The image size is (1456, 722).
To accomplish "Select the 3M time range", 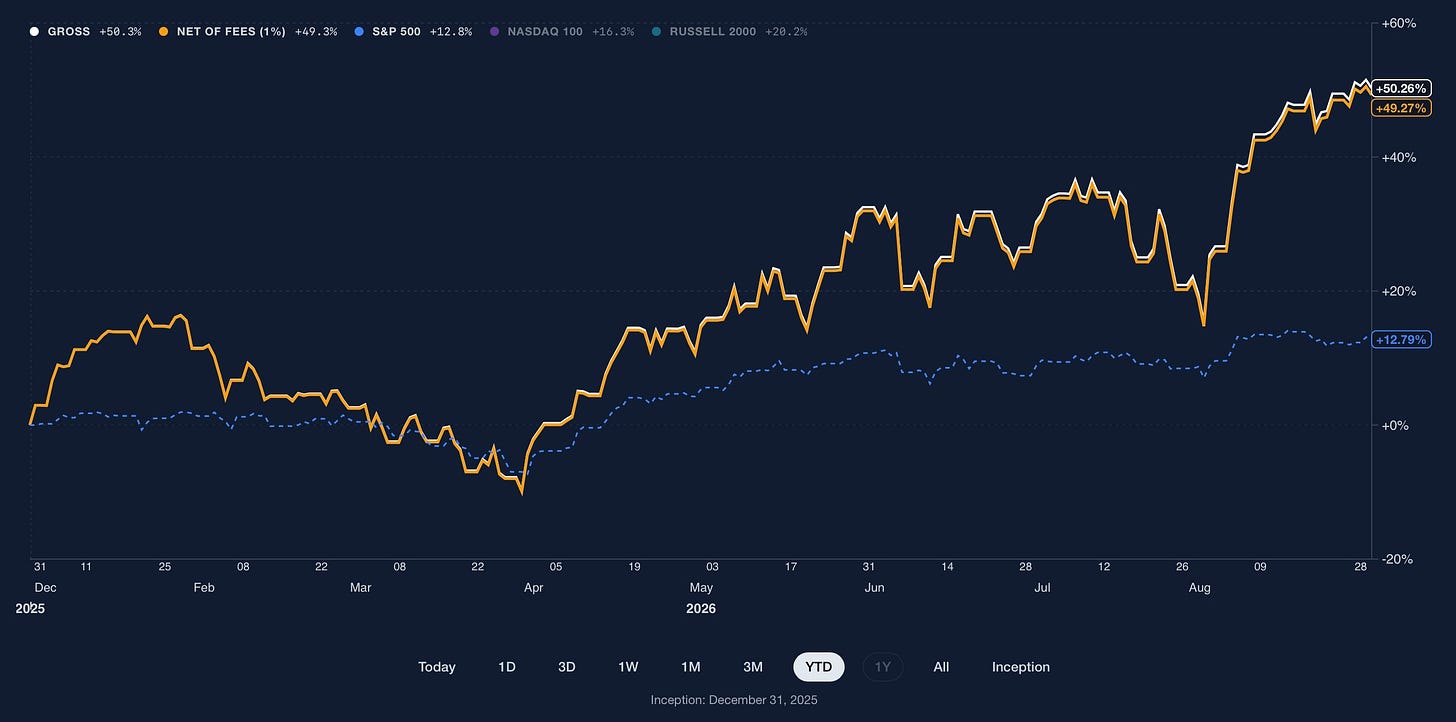I will click(x=753, y=667).
